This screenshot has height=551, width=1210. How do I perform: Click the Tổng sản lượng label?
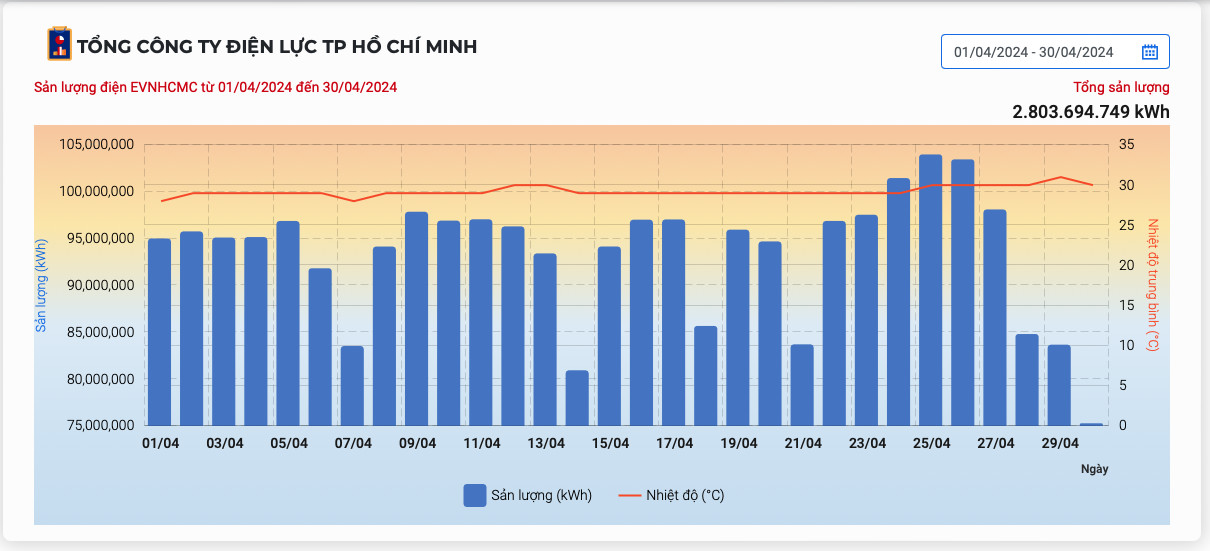pos(1121,87)
